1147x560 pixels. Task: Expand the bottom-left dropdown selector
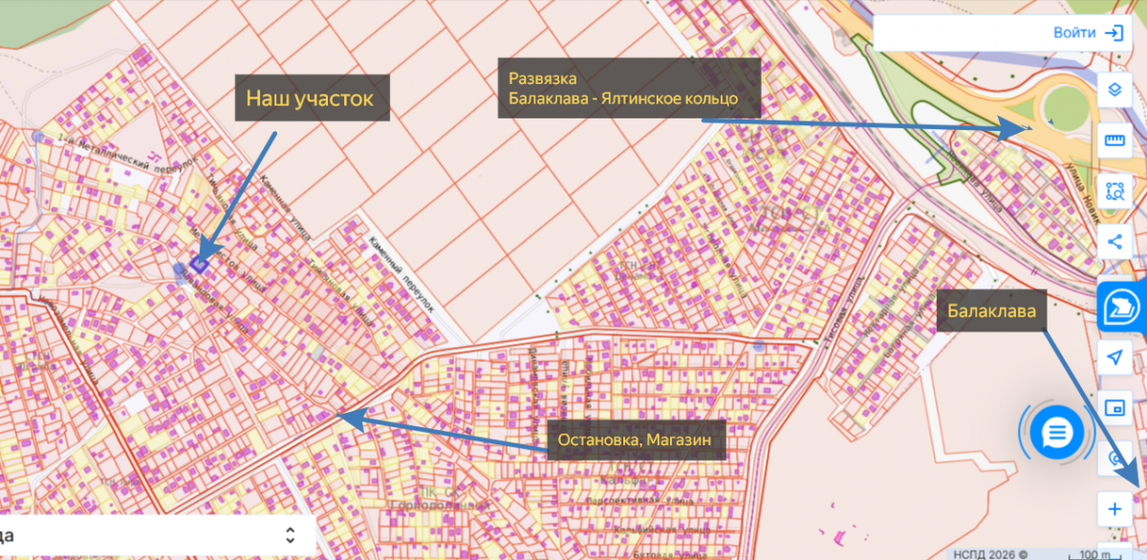[x=290, y=535]
